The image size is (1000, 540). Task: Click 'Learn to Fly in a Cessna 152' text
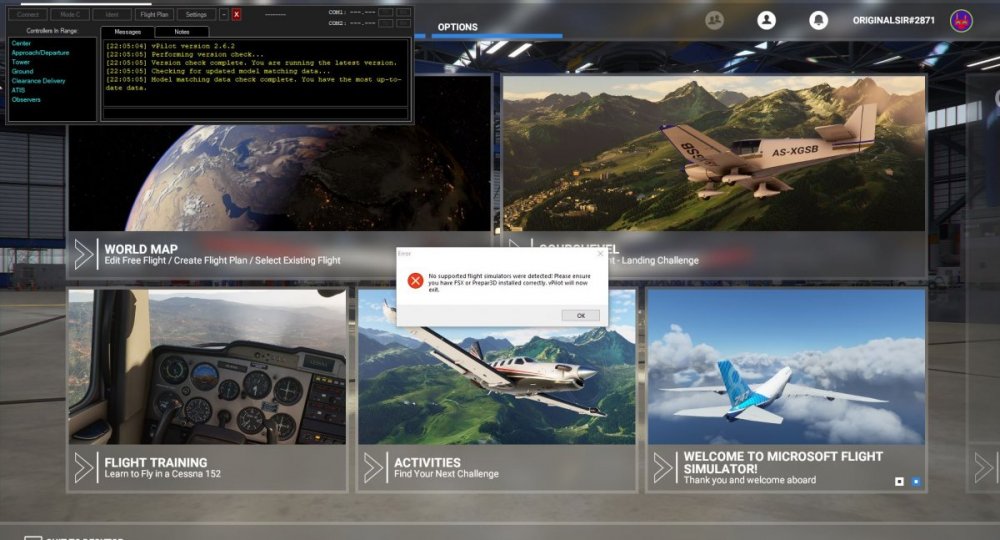pyautogui.click(x=163, y=474)
